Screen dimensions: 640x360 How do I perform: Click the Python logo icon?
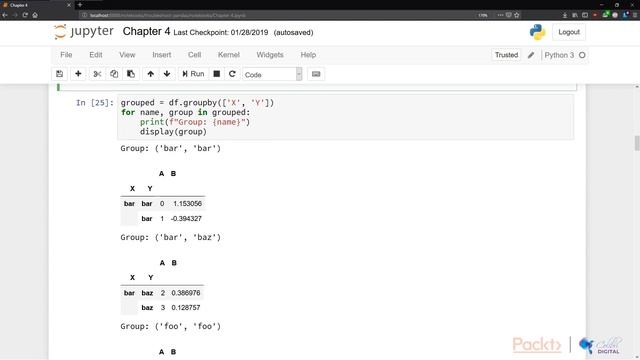click(x=537, y=32)
